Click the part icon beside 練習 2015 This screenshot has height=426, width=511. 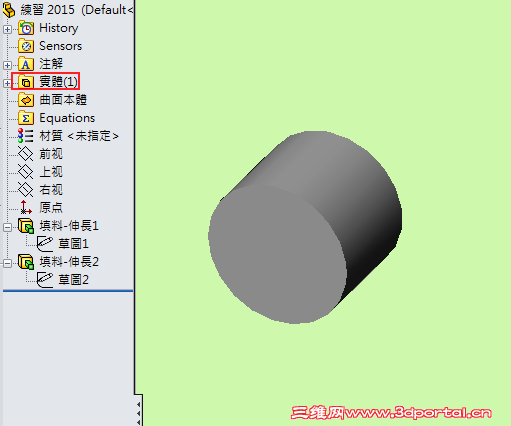tap(9, 10)
